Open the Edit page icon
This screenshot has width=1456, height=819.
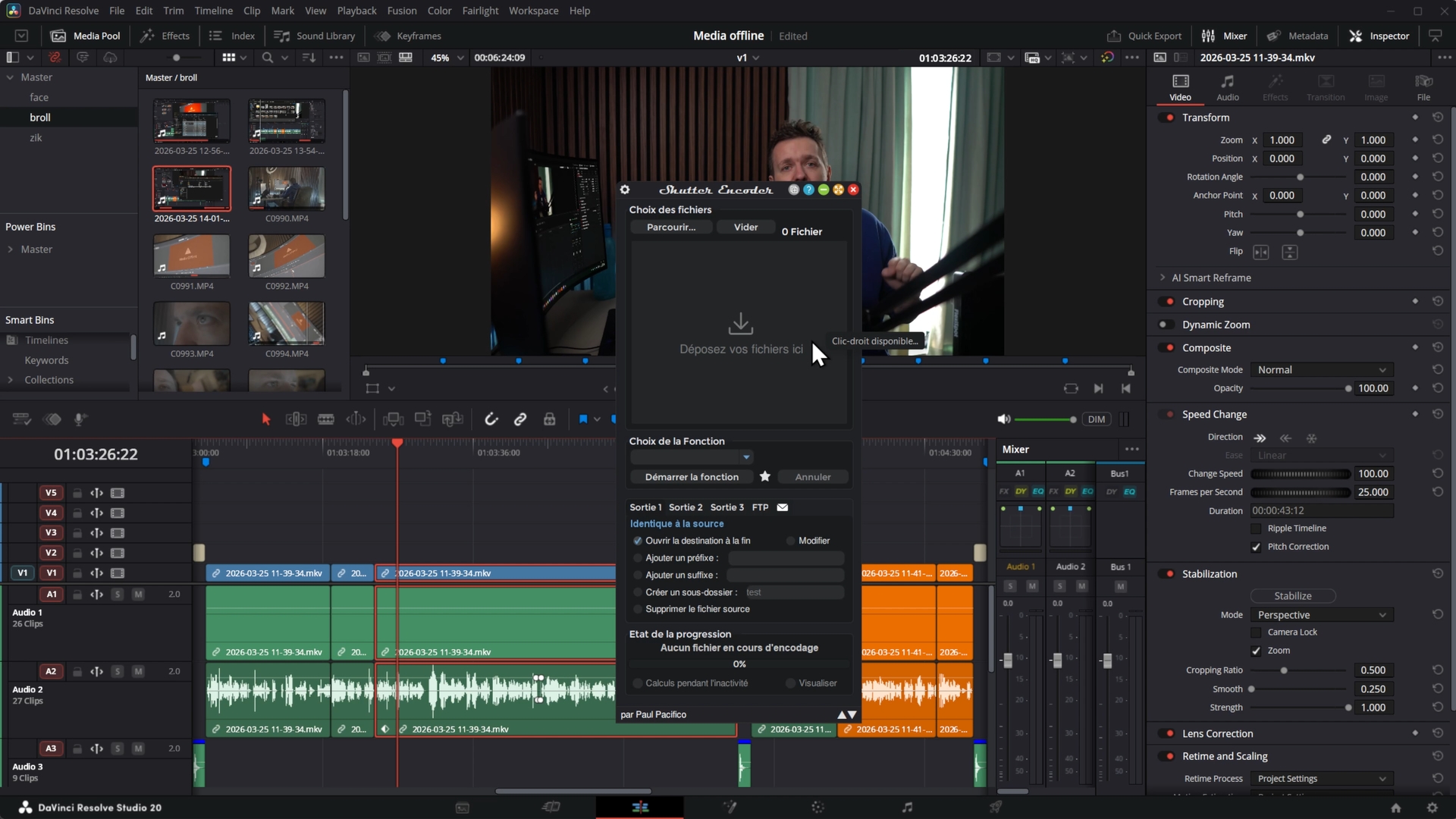pyautogui.click(x=640, y=808)
